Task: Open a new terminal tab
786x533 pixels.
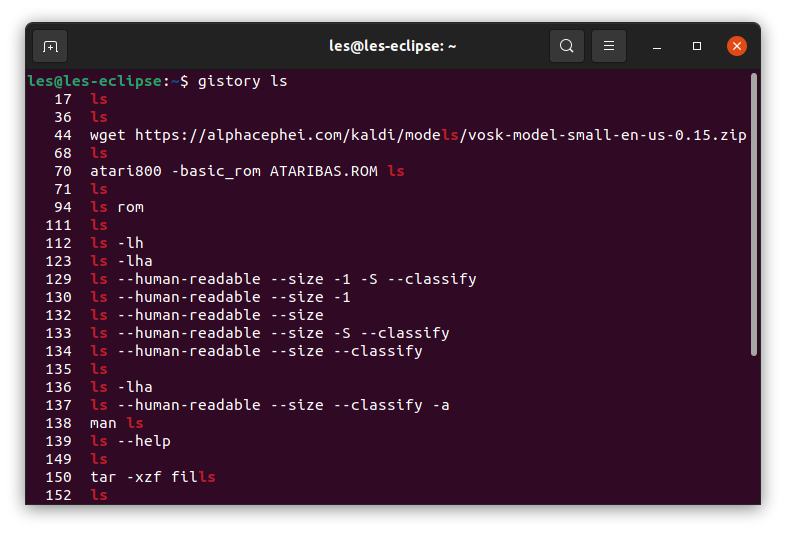Action: click(x=50, y=46)
